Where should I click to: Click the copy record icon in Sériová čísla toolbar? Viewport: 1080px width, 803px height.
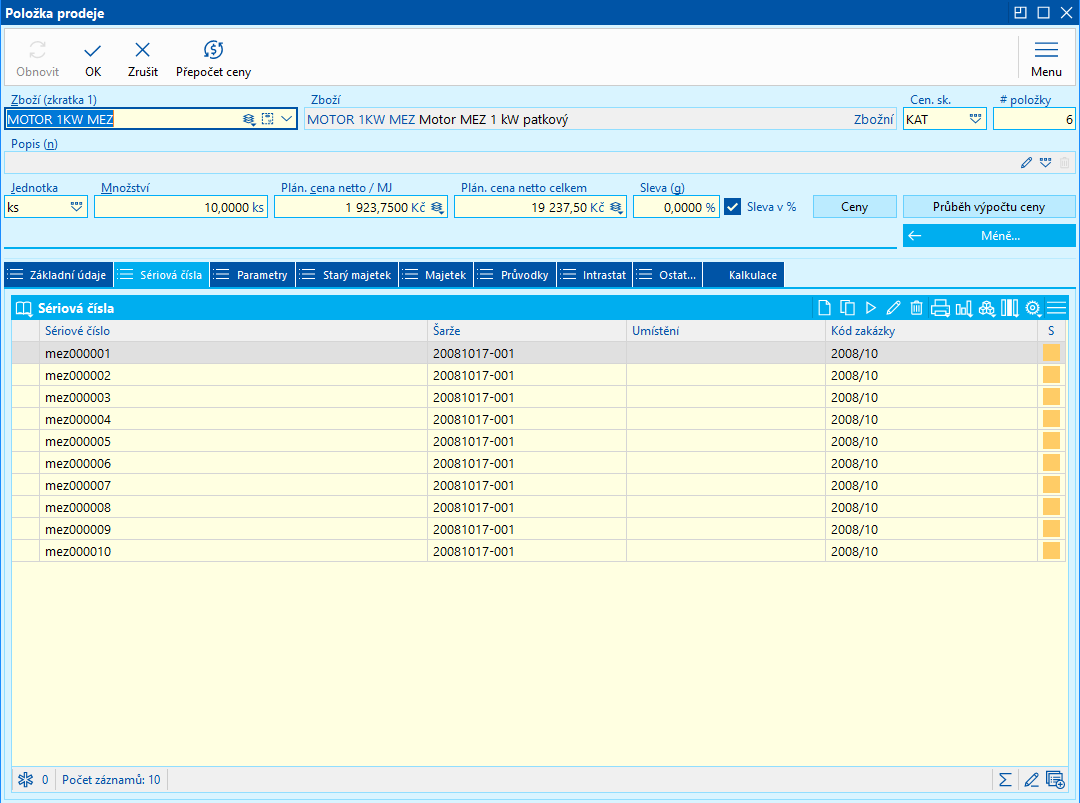click(x=847, y=308)
